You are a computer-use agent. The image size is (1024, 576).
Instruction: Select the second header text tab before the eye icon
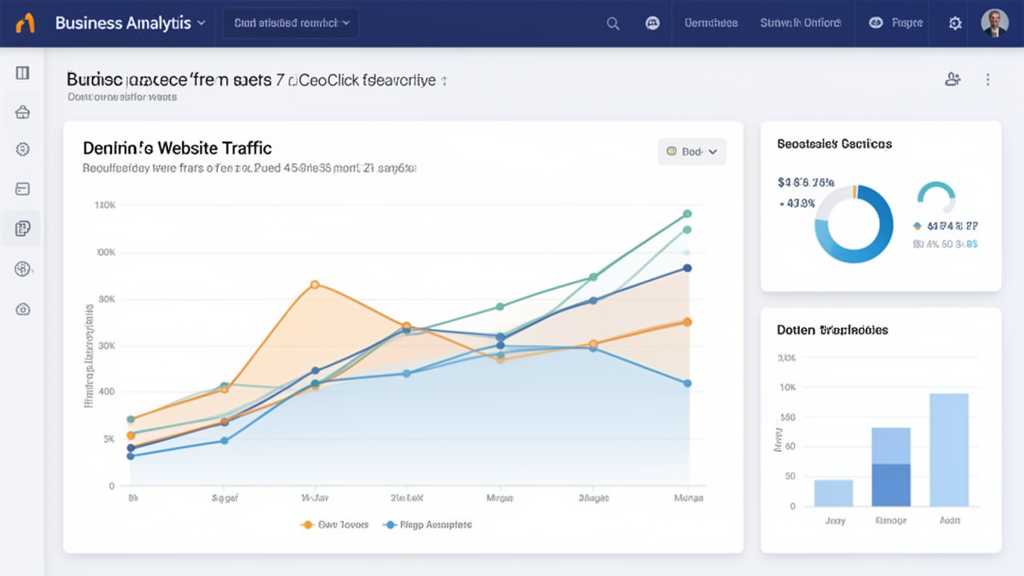800,23
